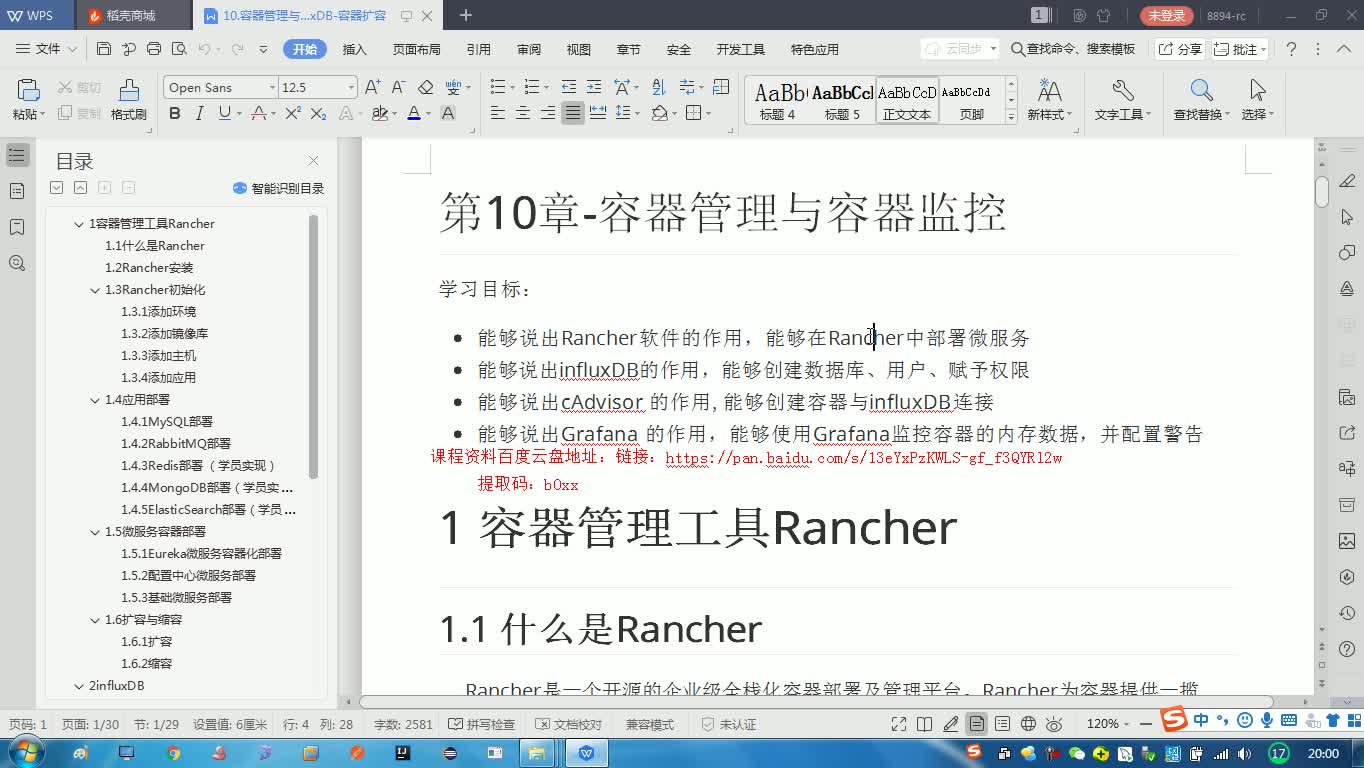Click the character shading icon
The width and height of the screenshot is (1364, 768).
(x=448, y=114)
